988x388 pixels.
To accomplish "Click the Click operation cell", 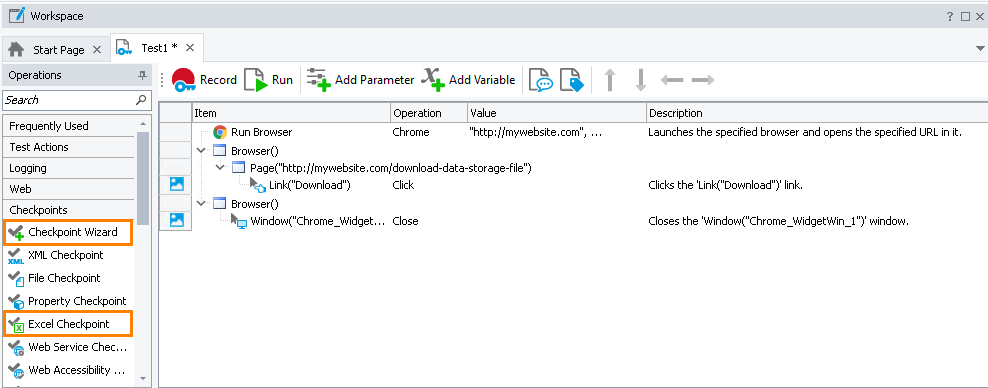I will [x=403, y=185].
